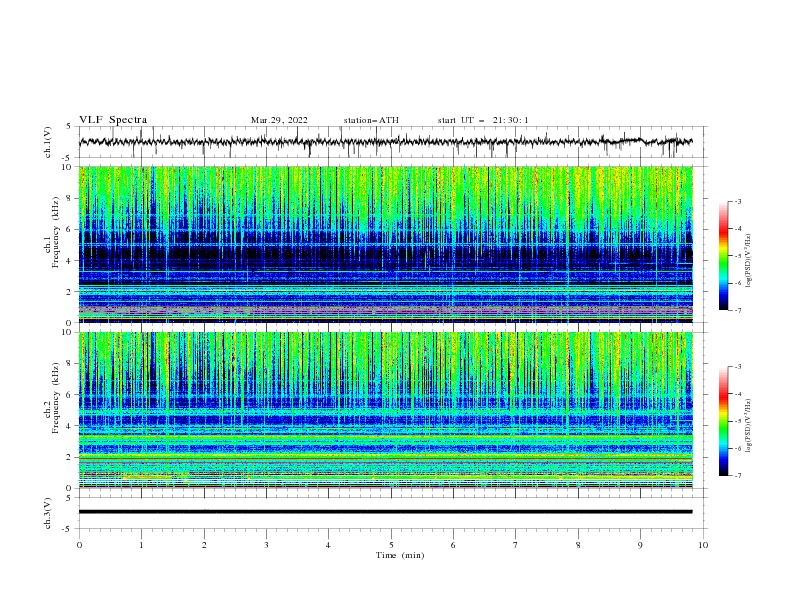Click the ch.1 voltage waveform trace
The image size is (792, 612).
tap(385, 142)
